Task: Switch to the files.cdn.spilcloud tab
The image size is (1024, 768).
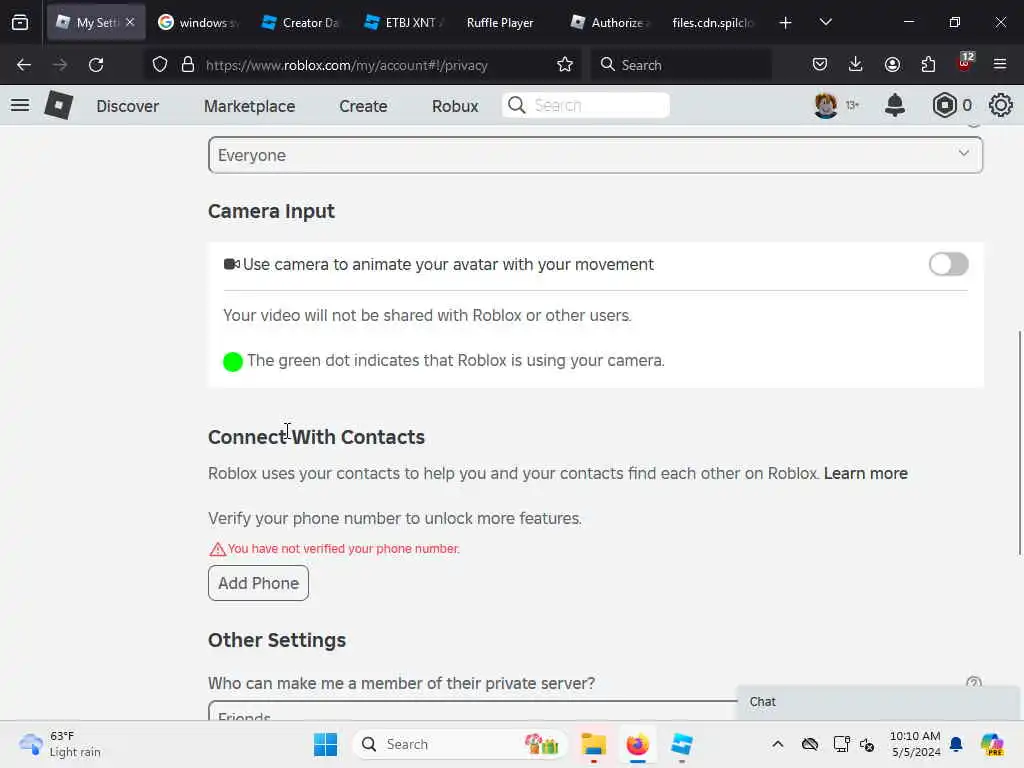Action: coord(713,23)
